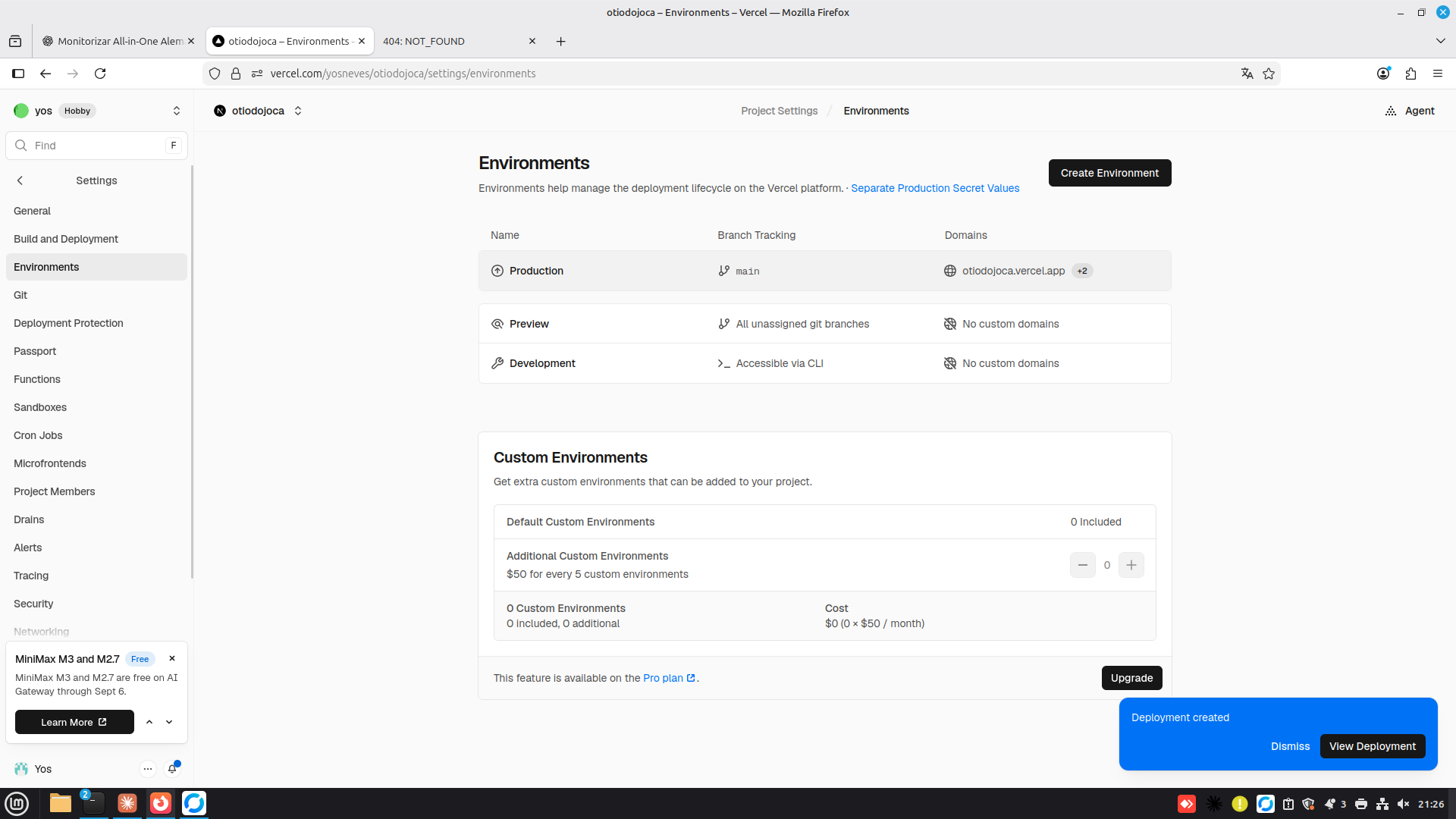The height and width of the screenshot is (819, 1456).
Task: Increase additional custom environments count
Action: click(1131, 565)
